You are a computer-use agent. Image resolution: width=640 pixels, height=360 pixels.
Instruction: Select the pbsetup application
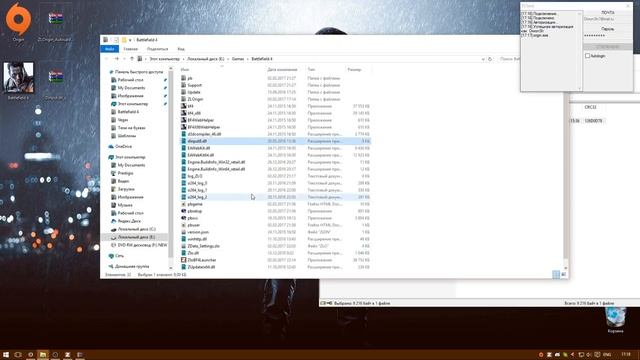pyautogui.click(x=195, y=211)
